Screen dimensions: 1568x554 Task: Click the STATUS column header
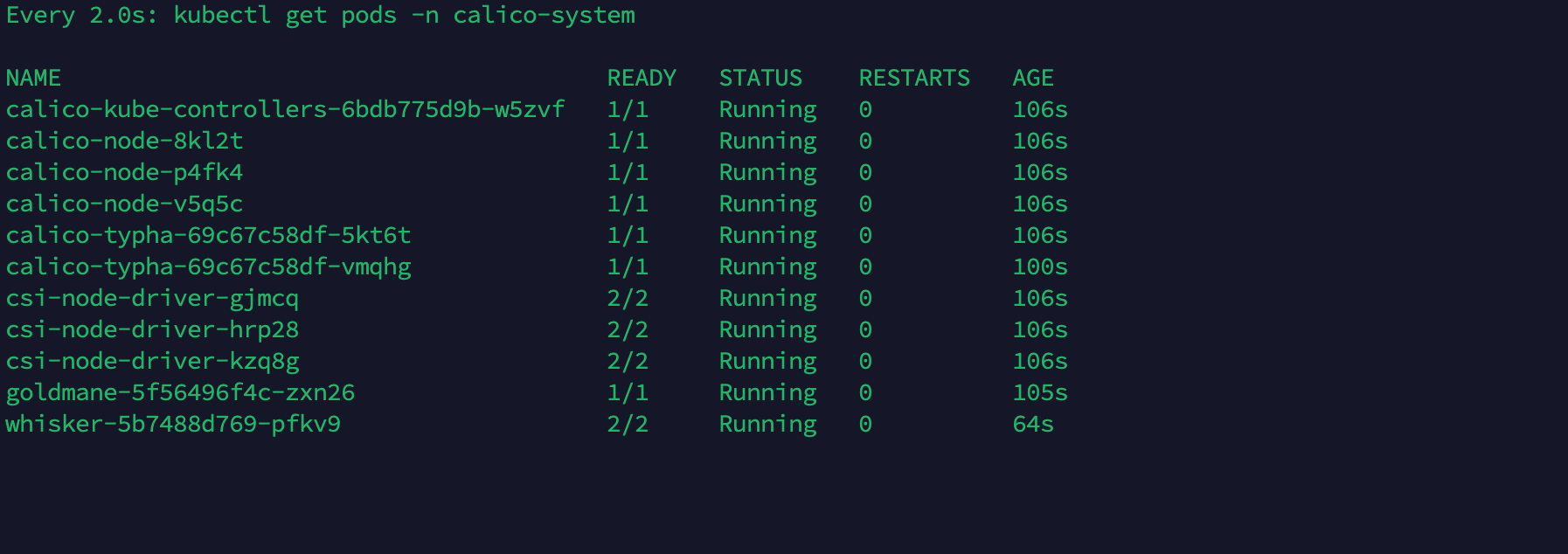(760, 78)
